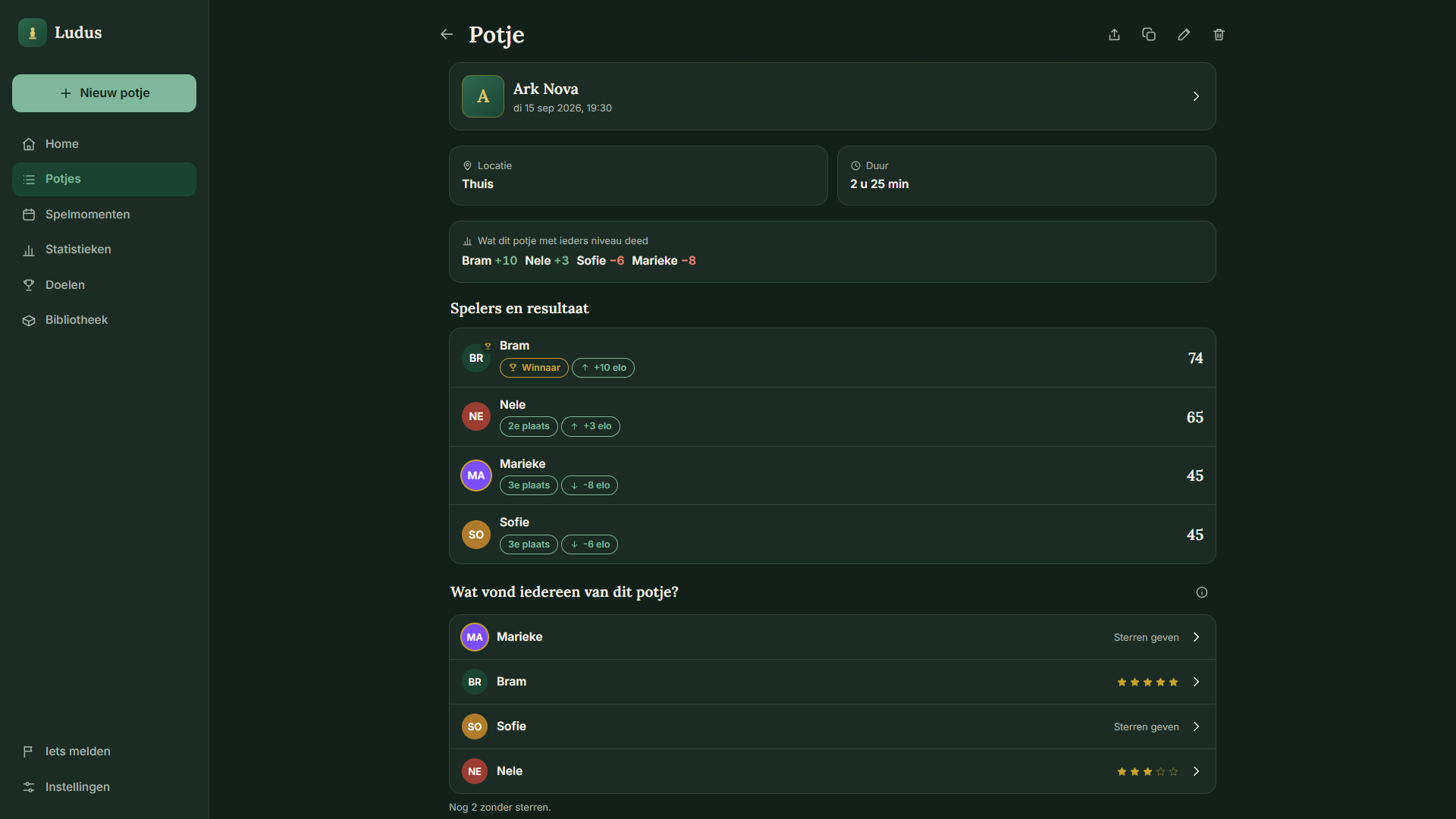The image size is (1456, 819).
Task: Click the 'Winnaar' badge on Bram
Action: (x=534, y=368)
